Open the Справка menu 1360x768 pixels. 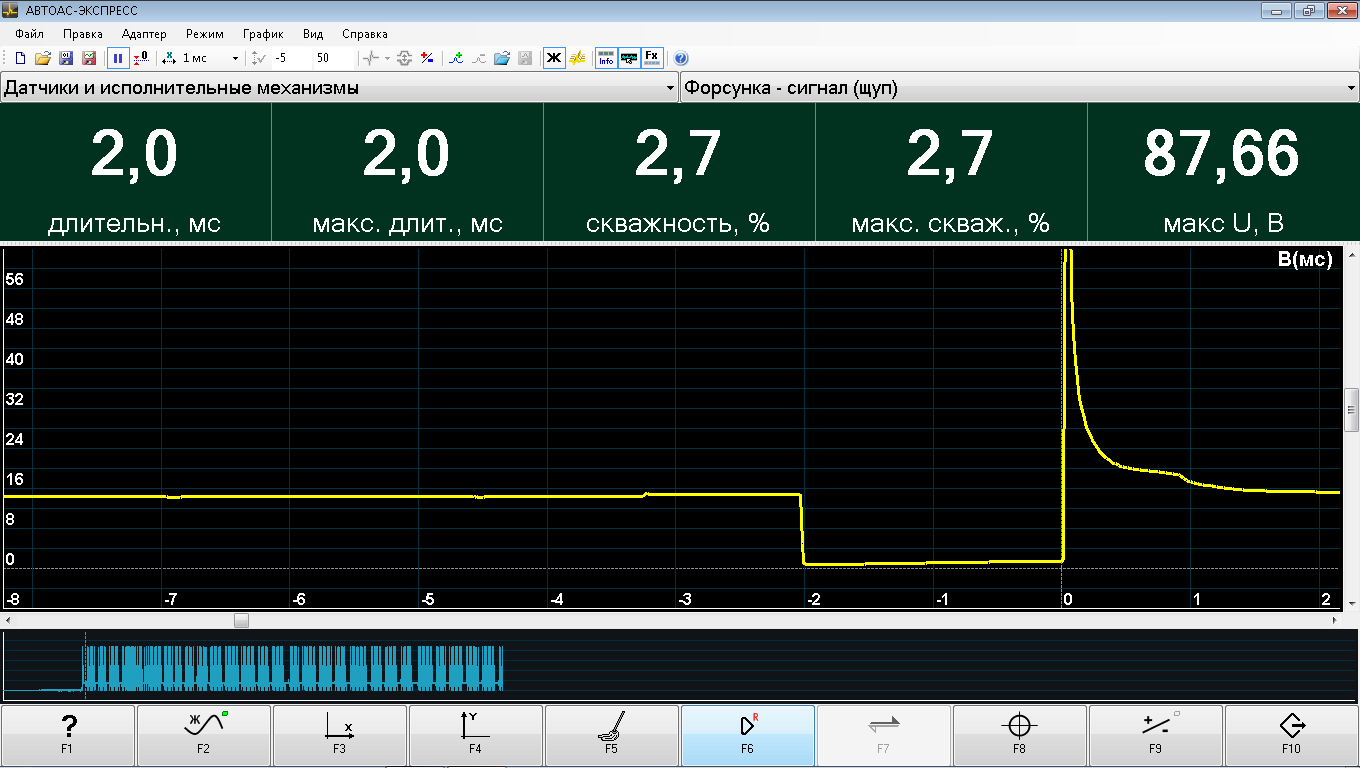click(365, 34)
